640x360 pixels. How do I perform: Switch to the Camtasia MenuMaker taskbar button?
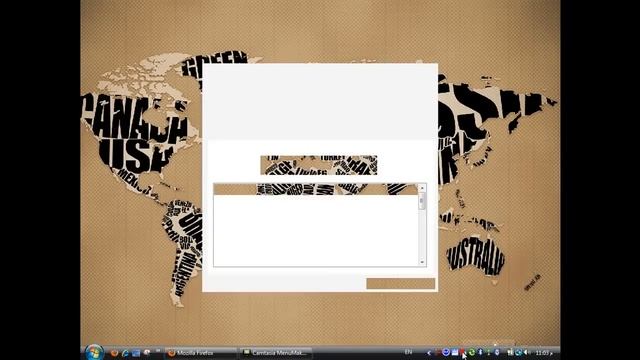click(x=276, y=353)
